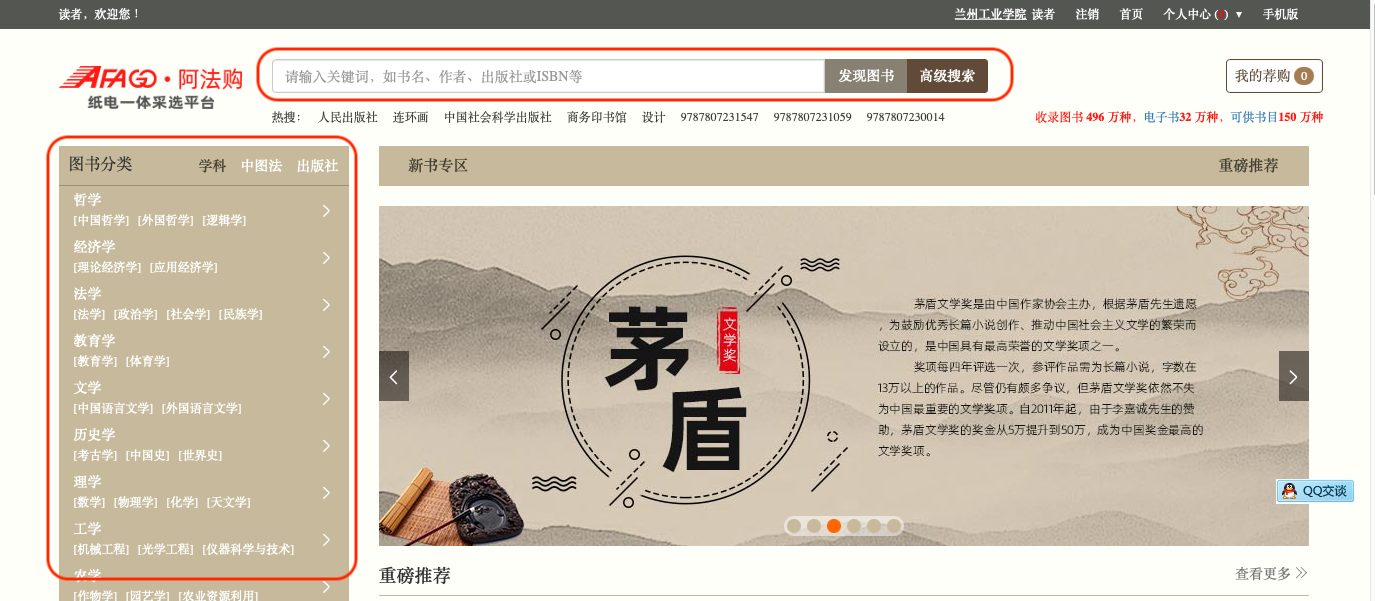Select the last carousel indicator dot
This screenshot has height=601, width=1375.
(x=894, y=526)
